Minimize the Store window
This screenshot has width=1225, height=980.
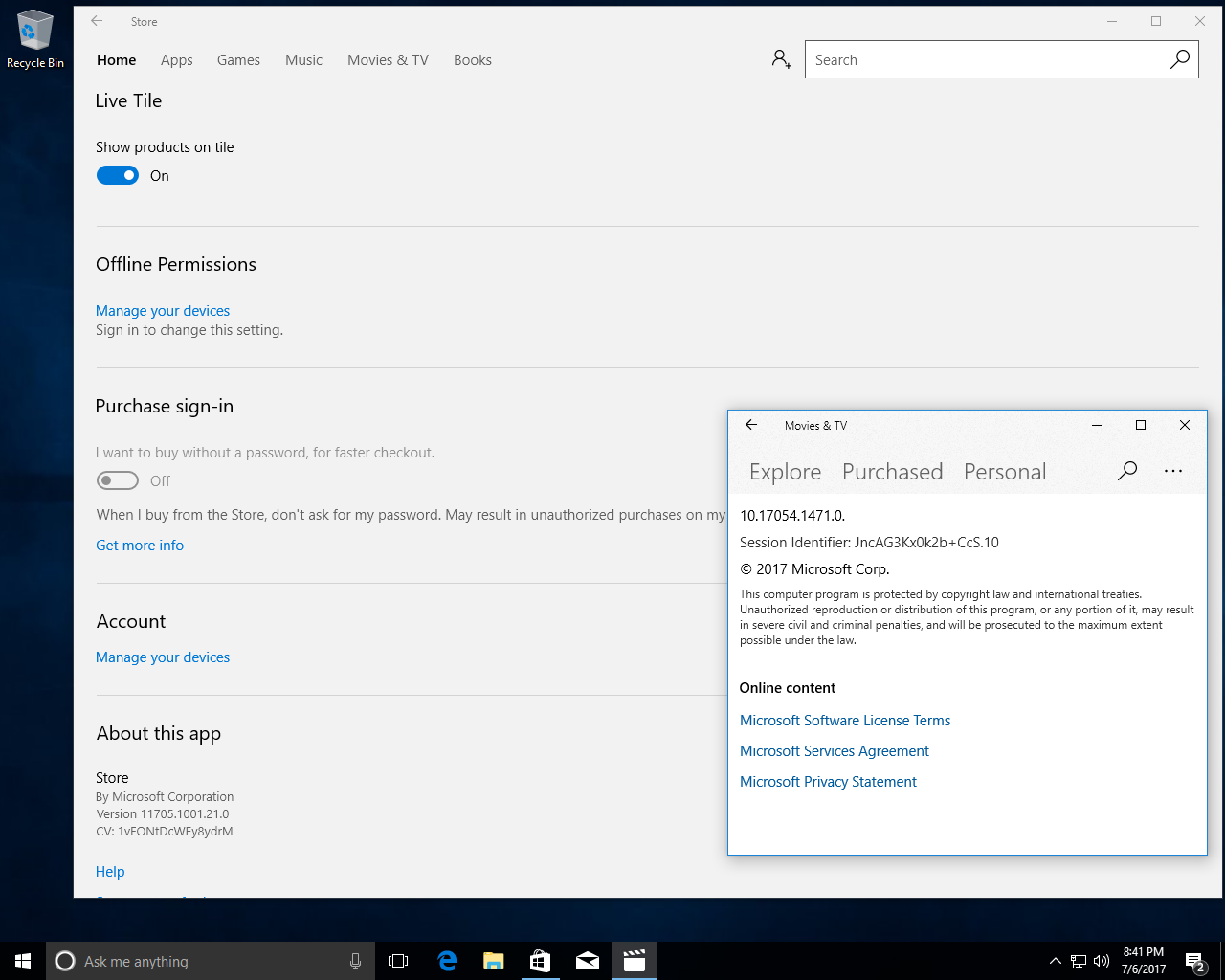click(x=1112, y=21)
